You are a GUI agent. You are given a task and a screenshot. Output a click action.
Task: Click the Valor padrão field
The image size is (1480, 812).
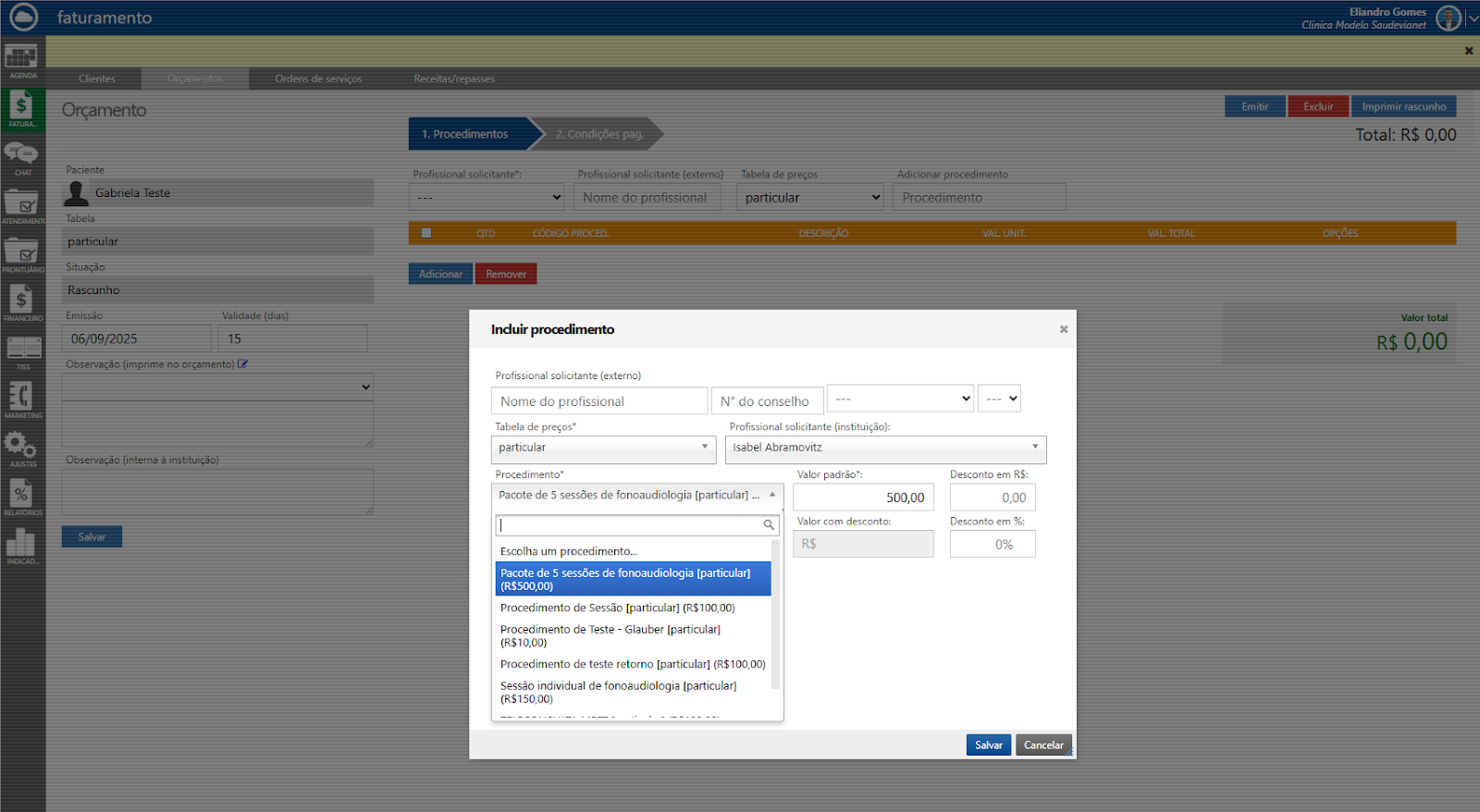click(863, 498)
